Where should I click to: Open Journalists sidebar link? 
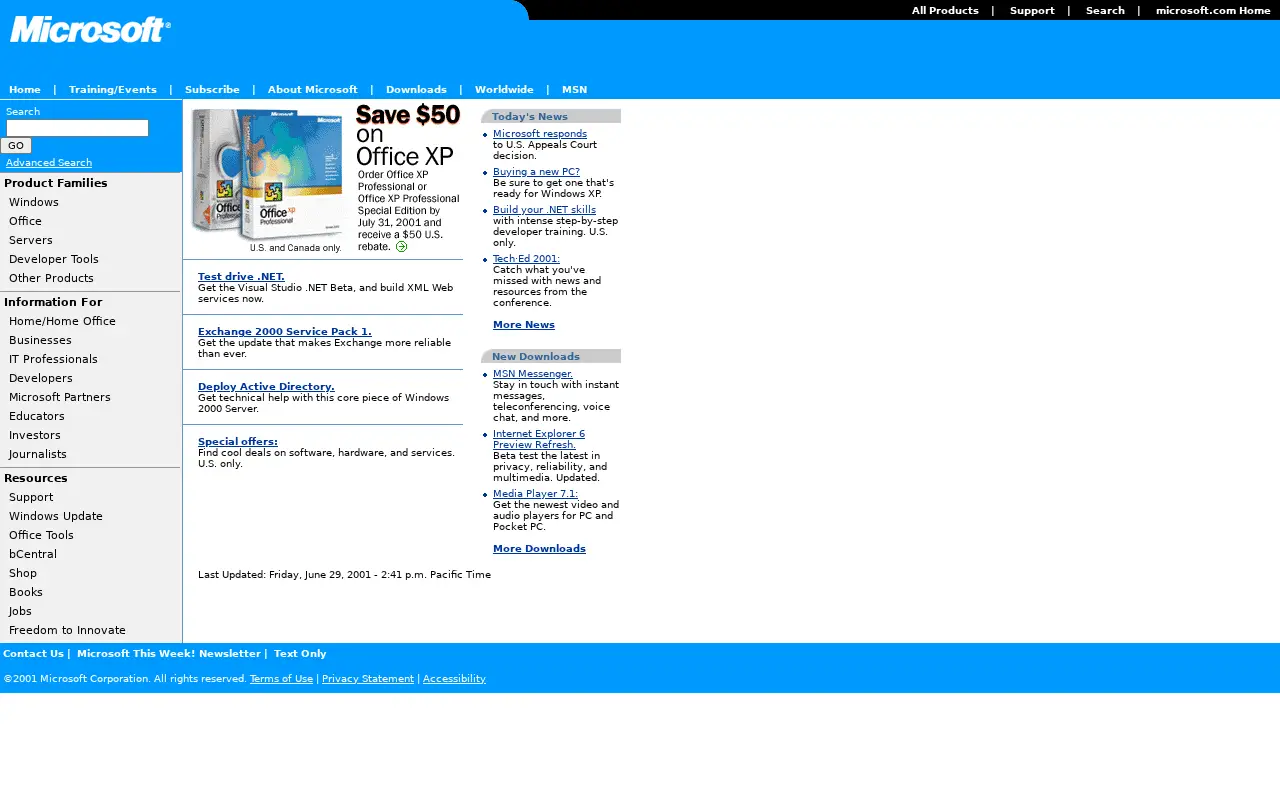(x=38, y=454)
